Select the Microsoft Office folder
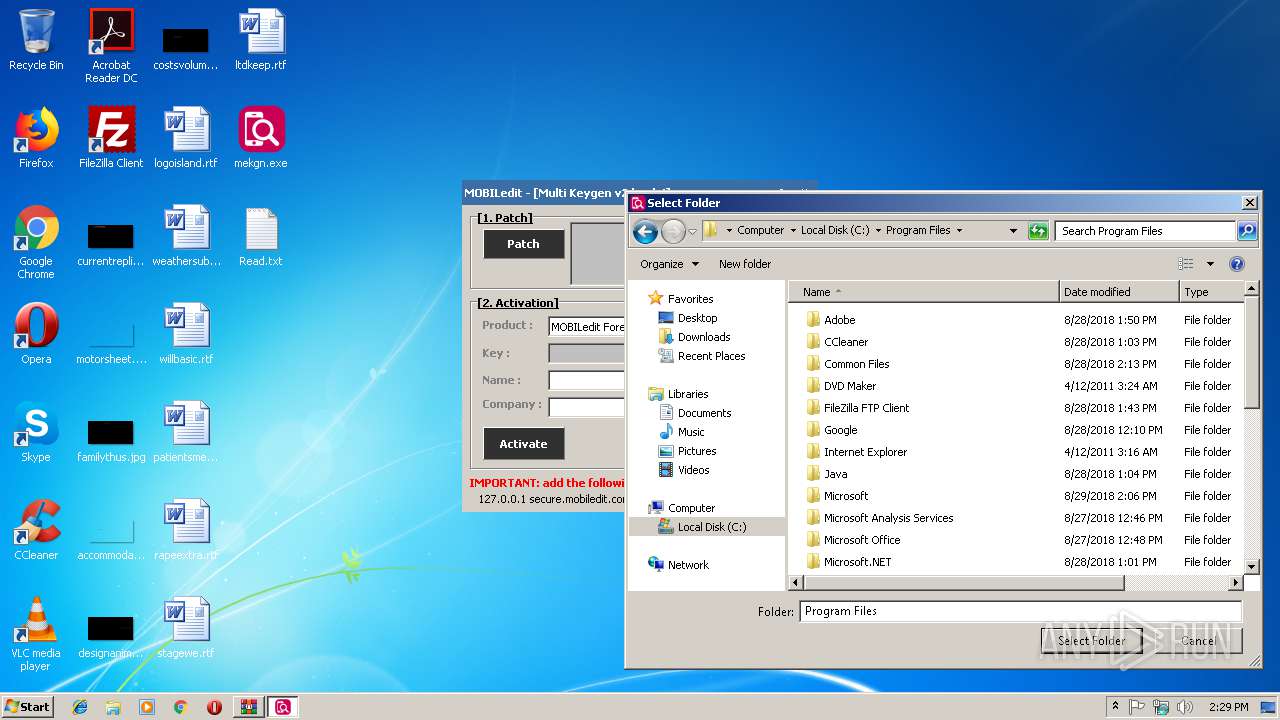The width and height of the screenshot is (1280, 720). (x=862, y=540)
